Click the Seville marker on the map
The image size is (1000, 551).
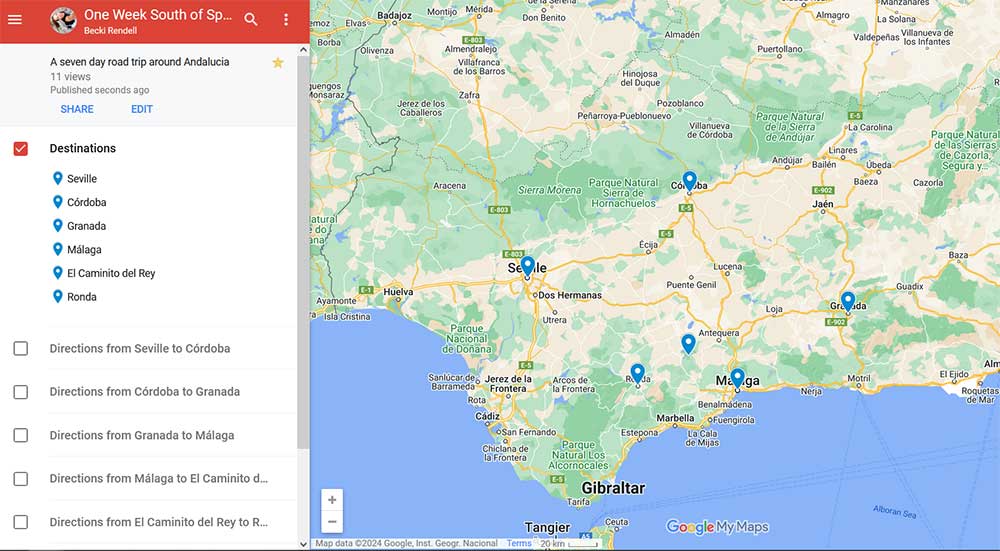click(527, 266)
